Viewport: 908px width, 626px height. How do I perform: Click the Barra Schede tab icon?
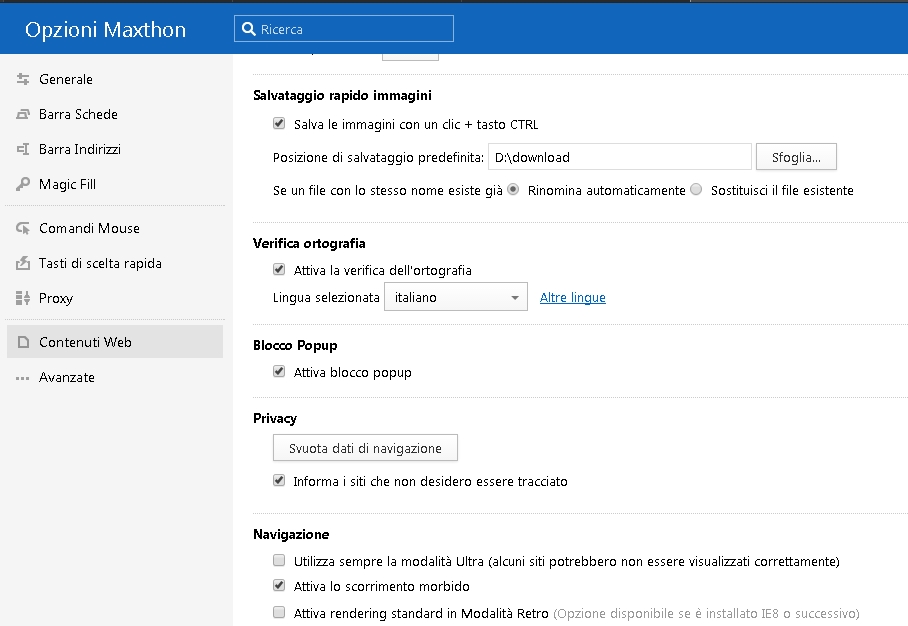pyautogui.click(x=23, y=114)
